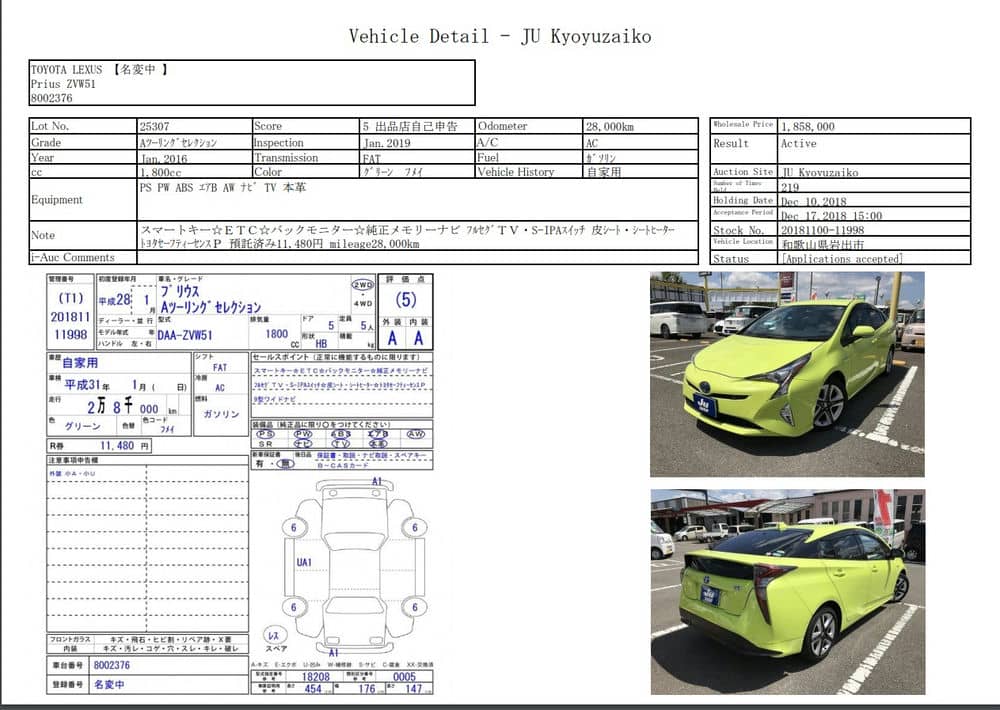The image size is (1000, 710).
Task: Click the Applications accepted status text
Action: 841,259
